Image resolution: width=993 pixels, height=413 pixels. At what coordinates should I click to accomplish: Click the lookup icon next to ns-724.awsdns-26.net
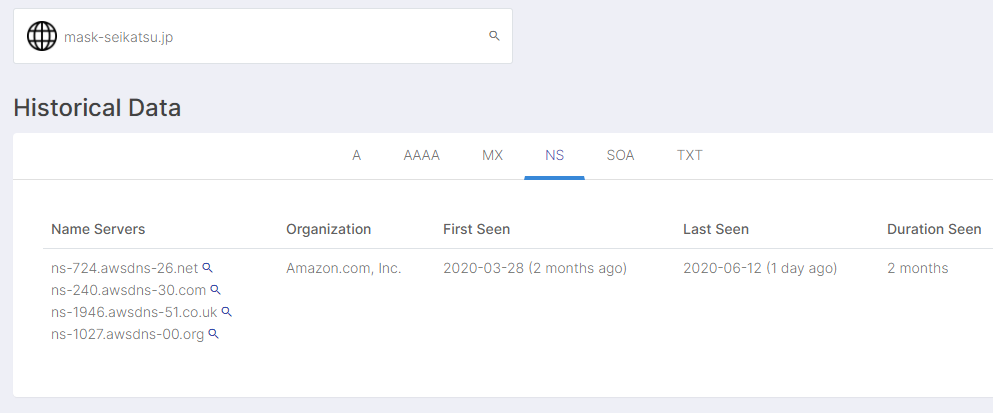[208, 268]
